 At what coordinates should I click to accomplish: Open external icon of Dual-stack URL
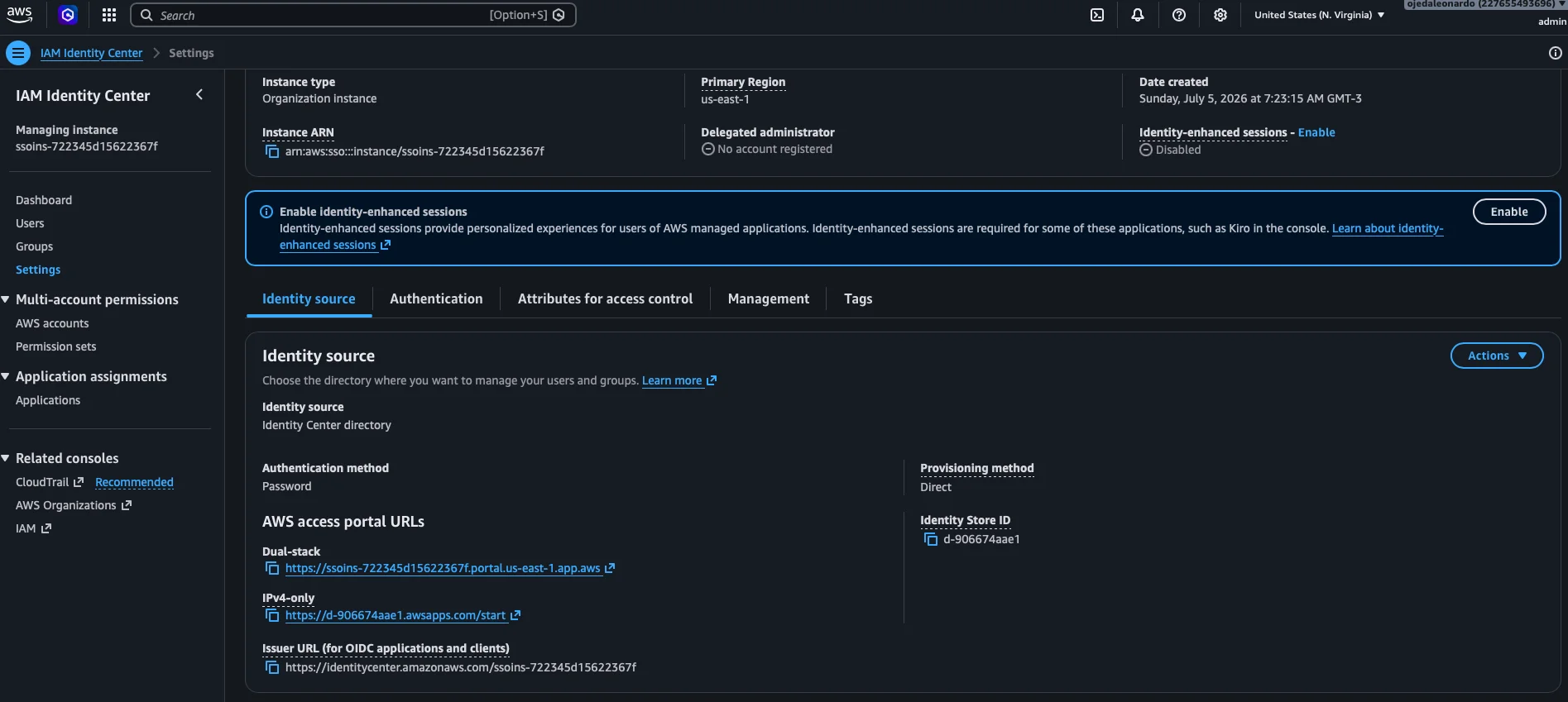pos(610,568)
